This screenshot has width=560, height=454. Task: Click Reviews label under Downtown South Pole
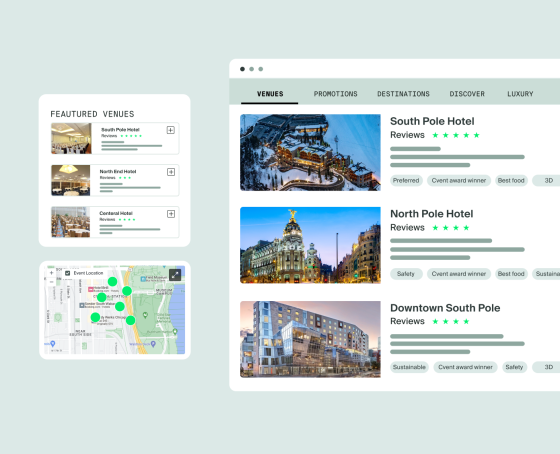click(407, 321)
